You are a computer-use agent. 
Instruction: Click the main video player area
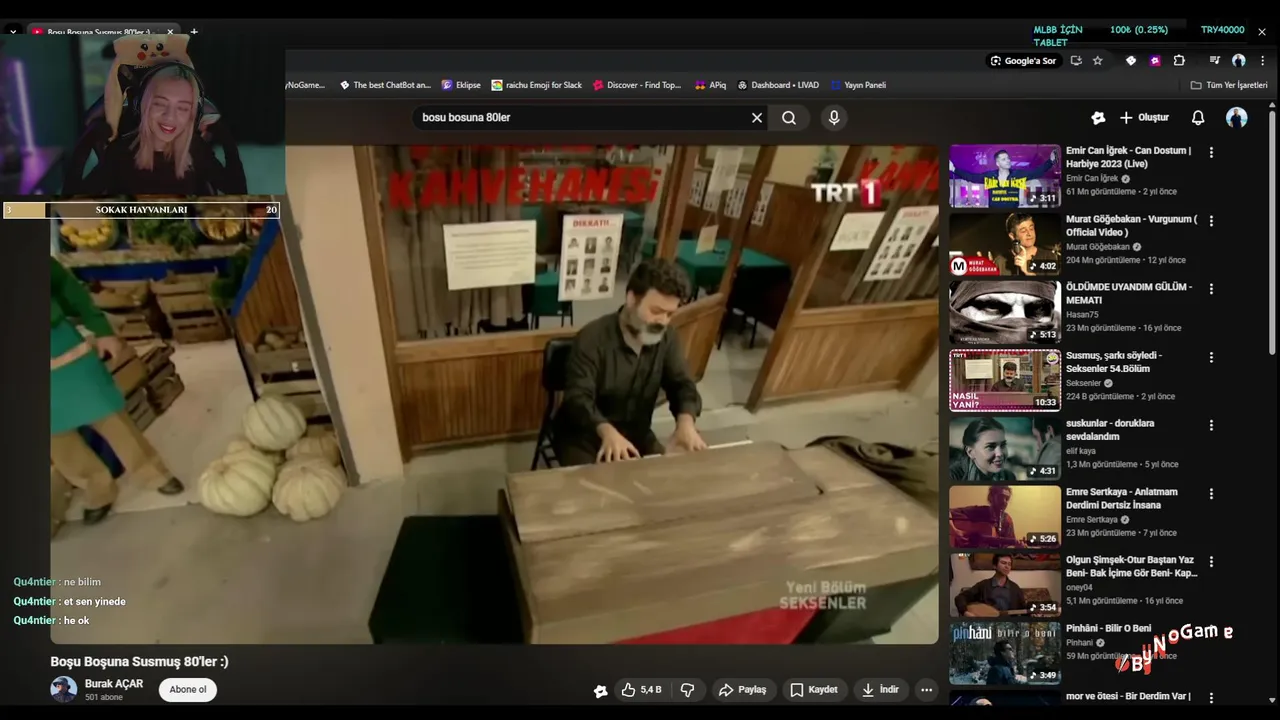(x=495, y=395)
